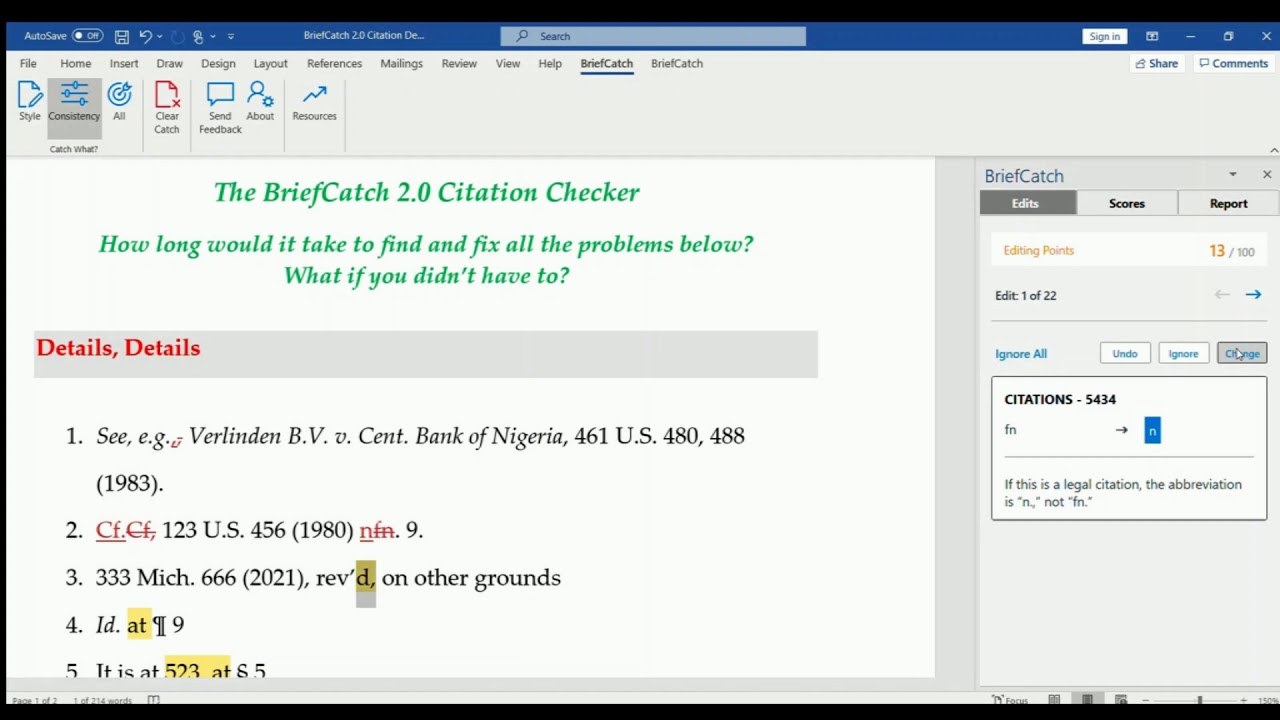Viewport: 1280px width, 720px height.
Task: Click the Ignore button
Action: click(1183, 353)
